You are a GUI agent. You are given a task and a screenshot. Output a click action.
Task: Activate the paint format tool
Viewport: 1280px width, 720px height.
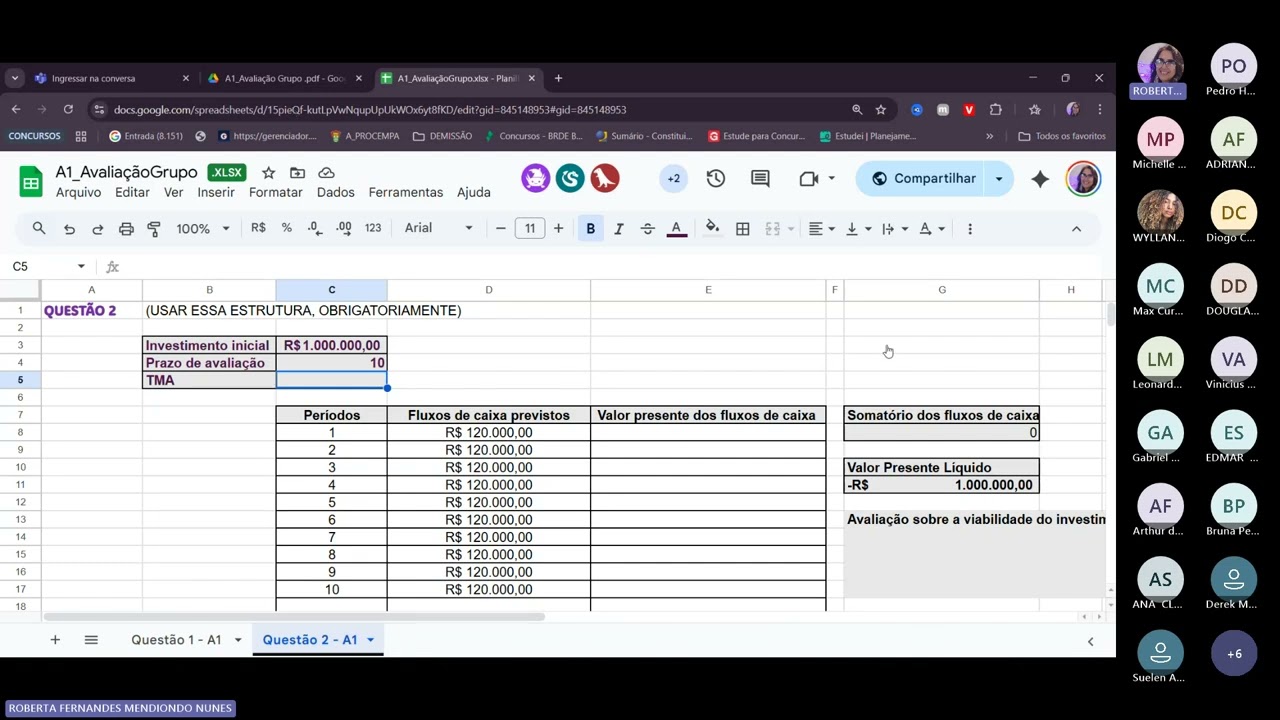coord(154,229)
